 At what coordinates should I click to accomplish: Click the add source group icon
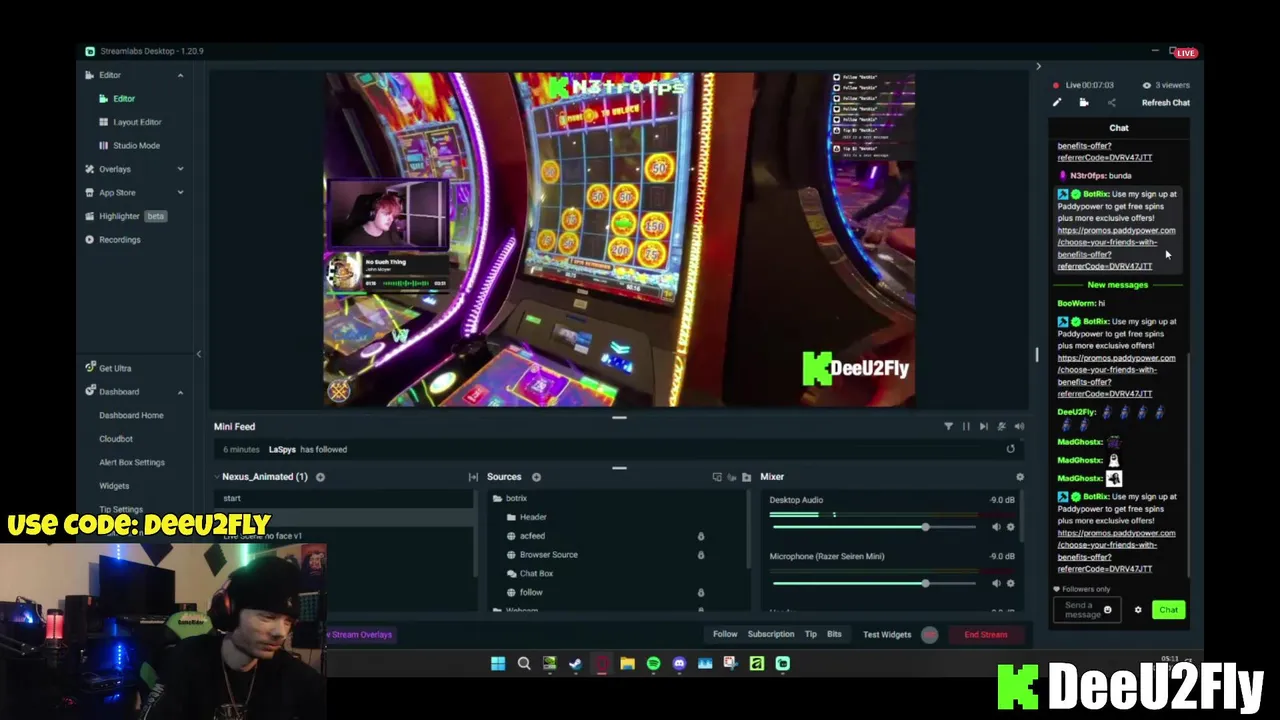coord(717,477)
